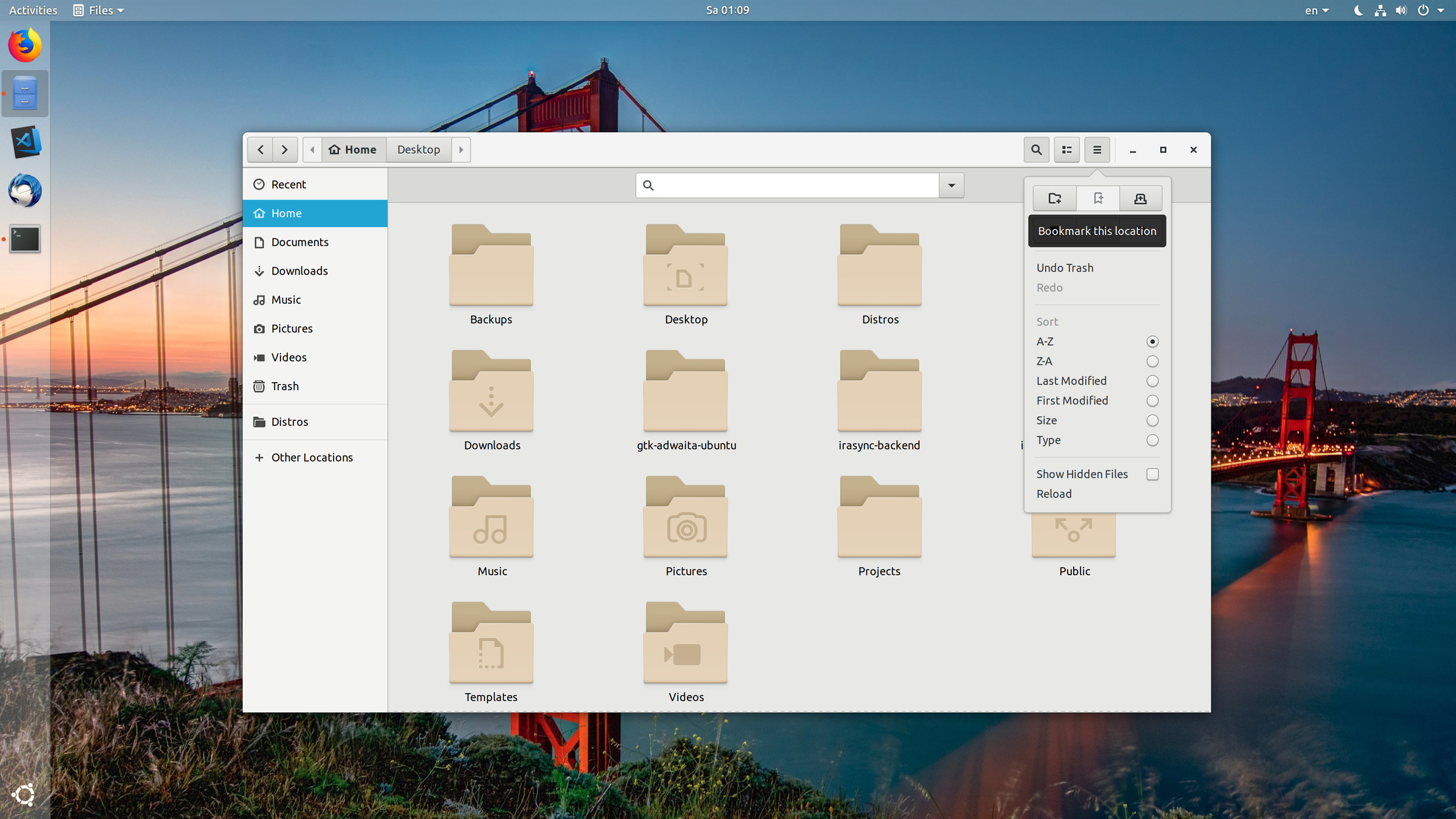Click Undo Trash in the popover menu
The height and width of the screenshot is (819, 1456).
(x=1064, y=268)
